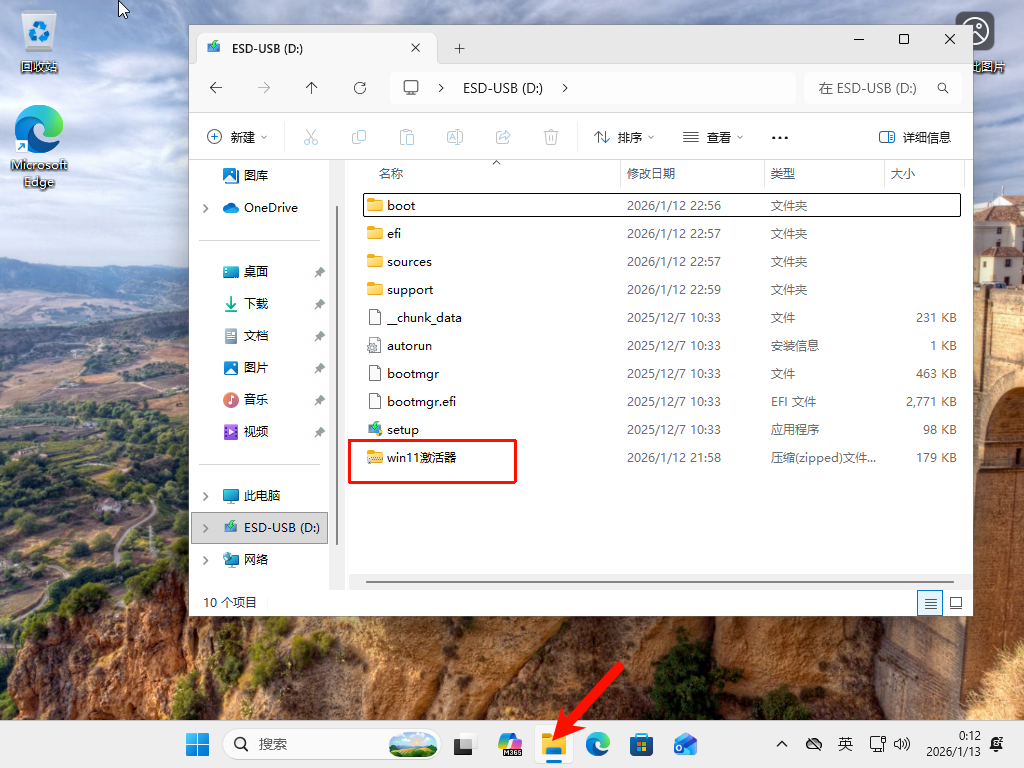The width and height of the screenshot is (1024, 768).
Task: Switch to large thumbnails view in status bar
Action: tap(955, 602)
